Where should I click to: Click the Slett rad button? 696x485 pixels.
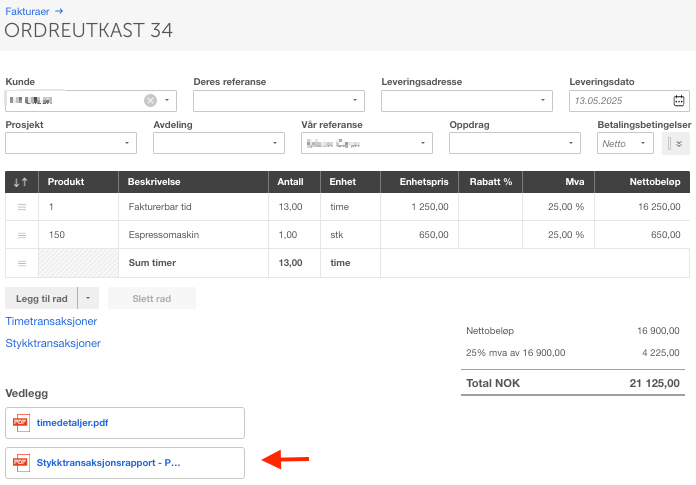pyautogui.click(x=152, y=298)
